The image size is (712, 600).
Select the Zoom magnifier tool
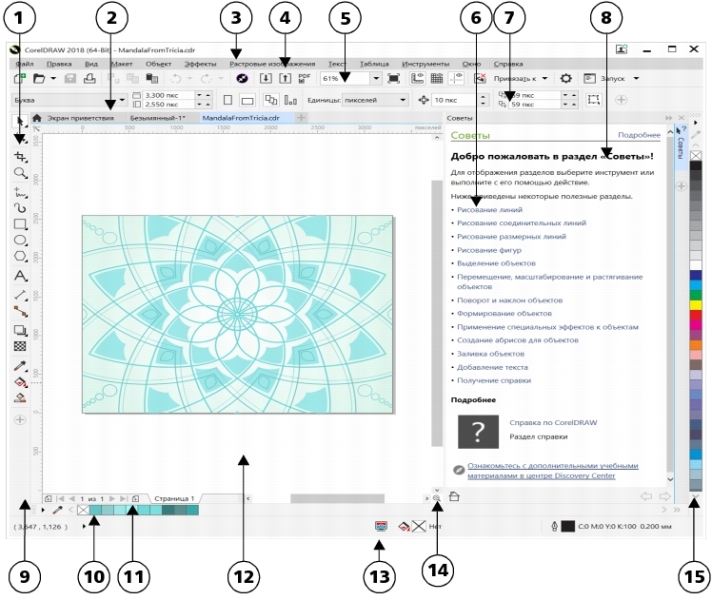[x=20, y=173]
